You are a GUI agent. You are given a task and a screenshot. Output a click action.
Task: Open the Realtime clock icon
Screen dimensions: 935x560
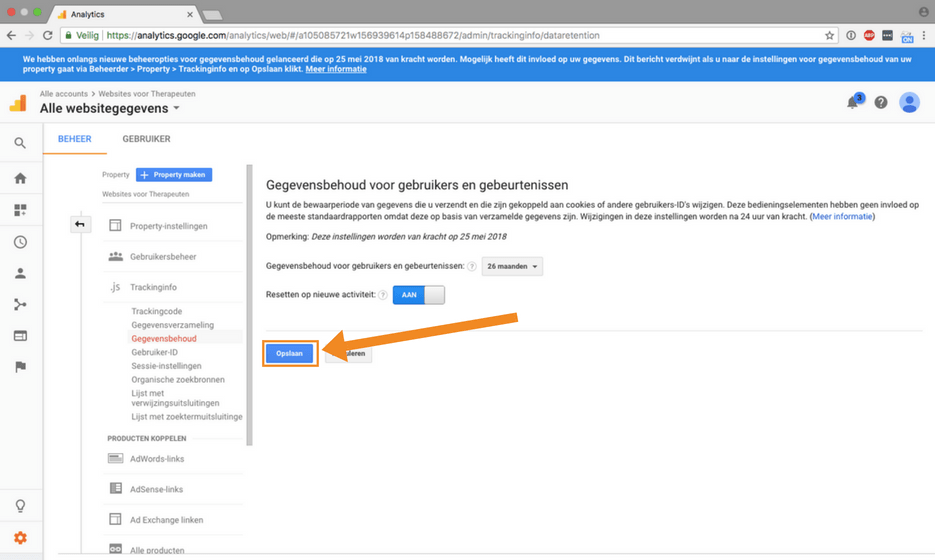[x=20, y=242]
